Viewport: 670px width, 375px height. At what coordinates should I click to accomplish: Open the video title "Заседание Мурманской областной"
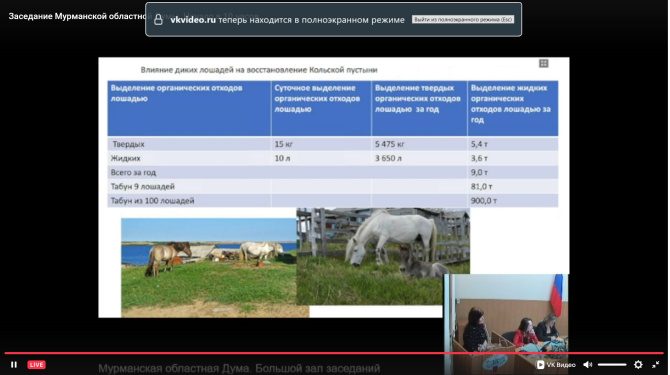click(x=77, y=16)
